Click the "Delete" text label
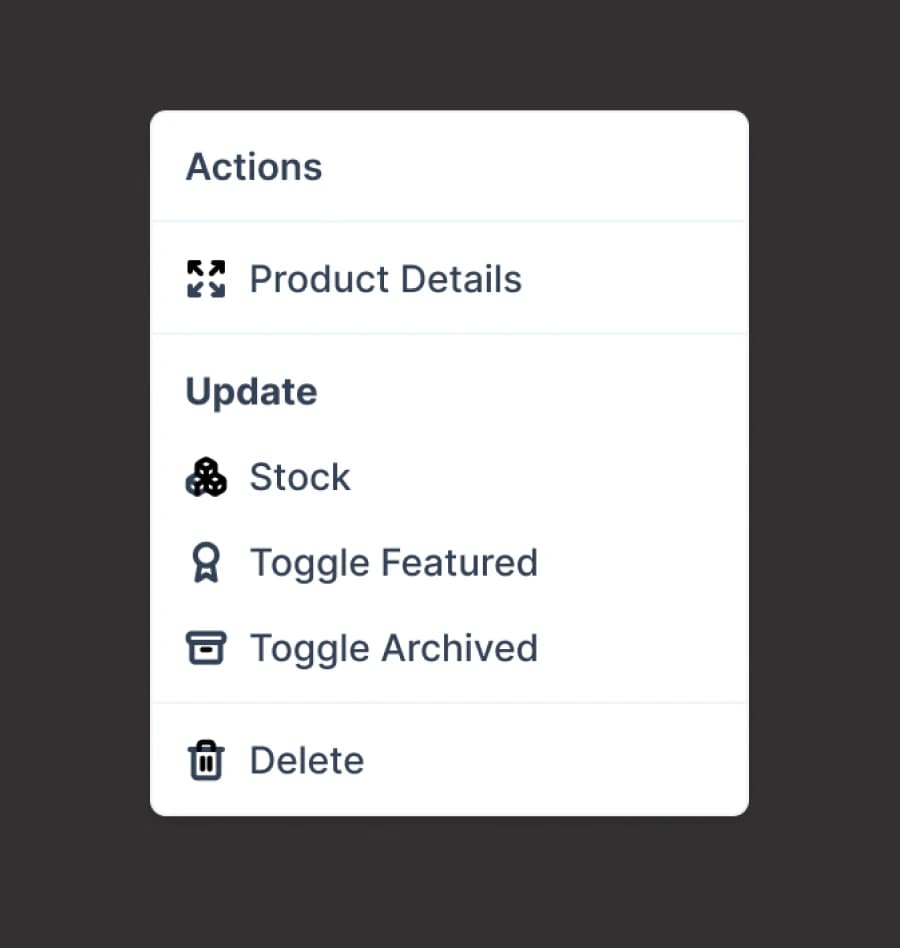 [x=306, y=760]
